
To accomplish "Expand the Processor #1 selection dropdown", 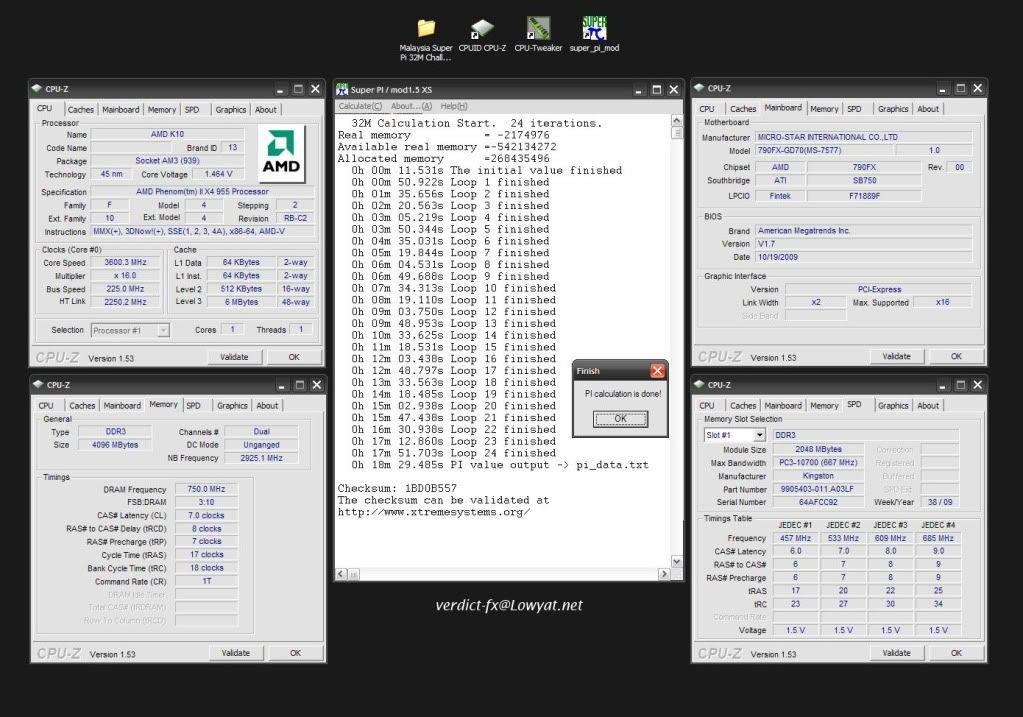I will click(163, 329).
